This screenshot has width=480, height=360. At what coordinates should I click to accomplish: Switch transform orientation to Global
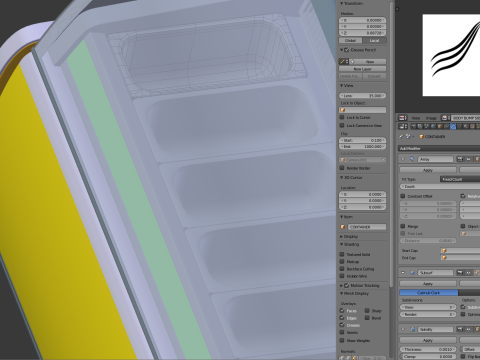pos(351,40)
